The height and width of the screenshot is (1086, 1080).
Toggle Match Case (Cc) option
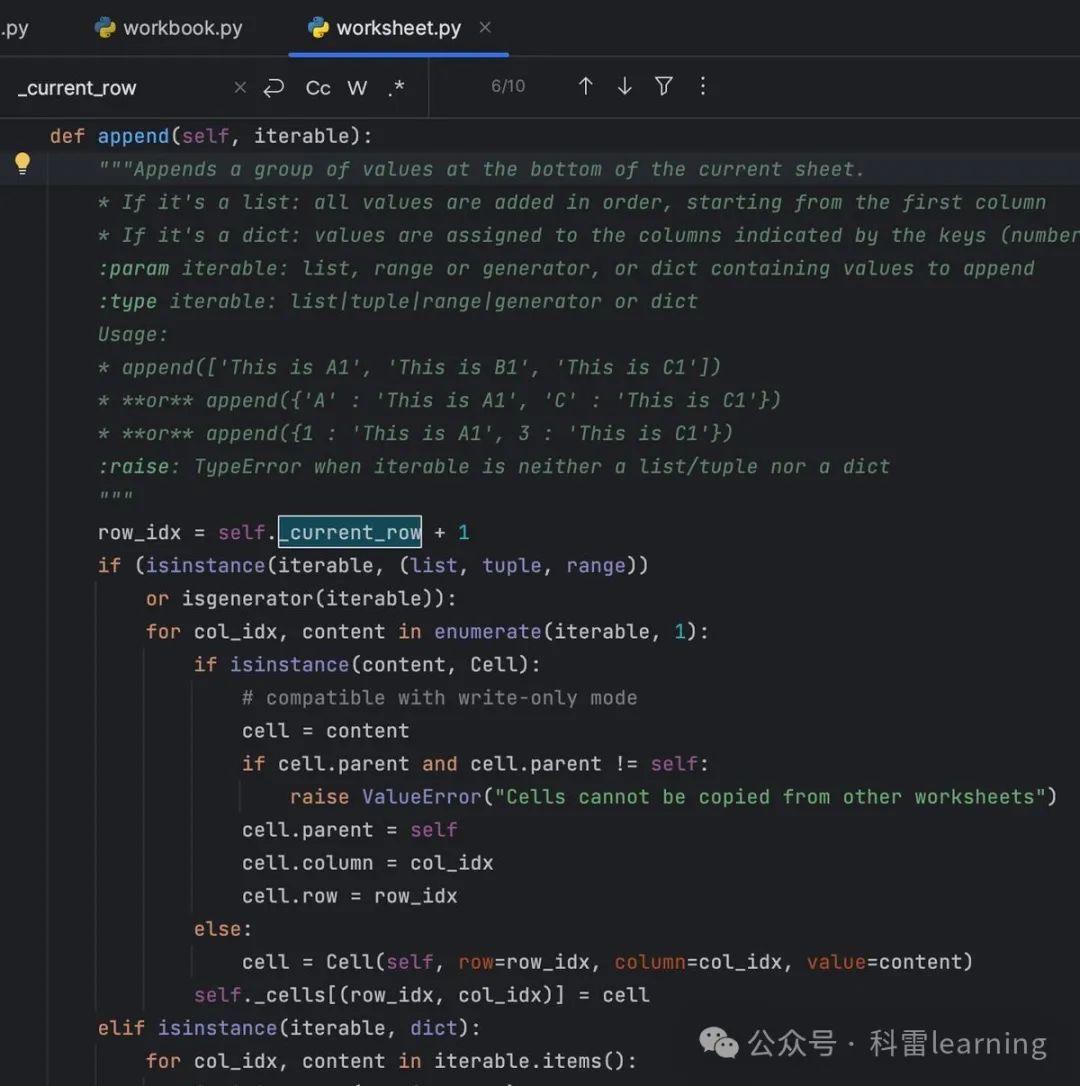pos(318,88)
